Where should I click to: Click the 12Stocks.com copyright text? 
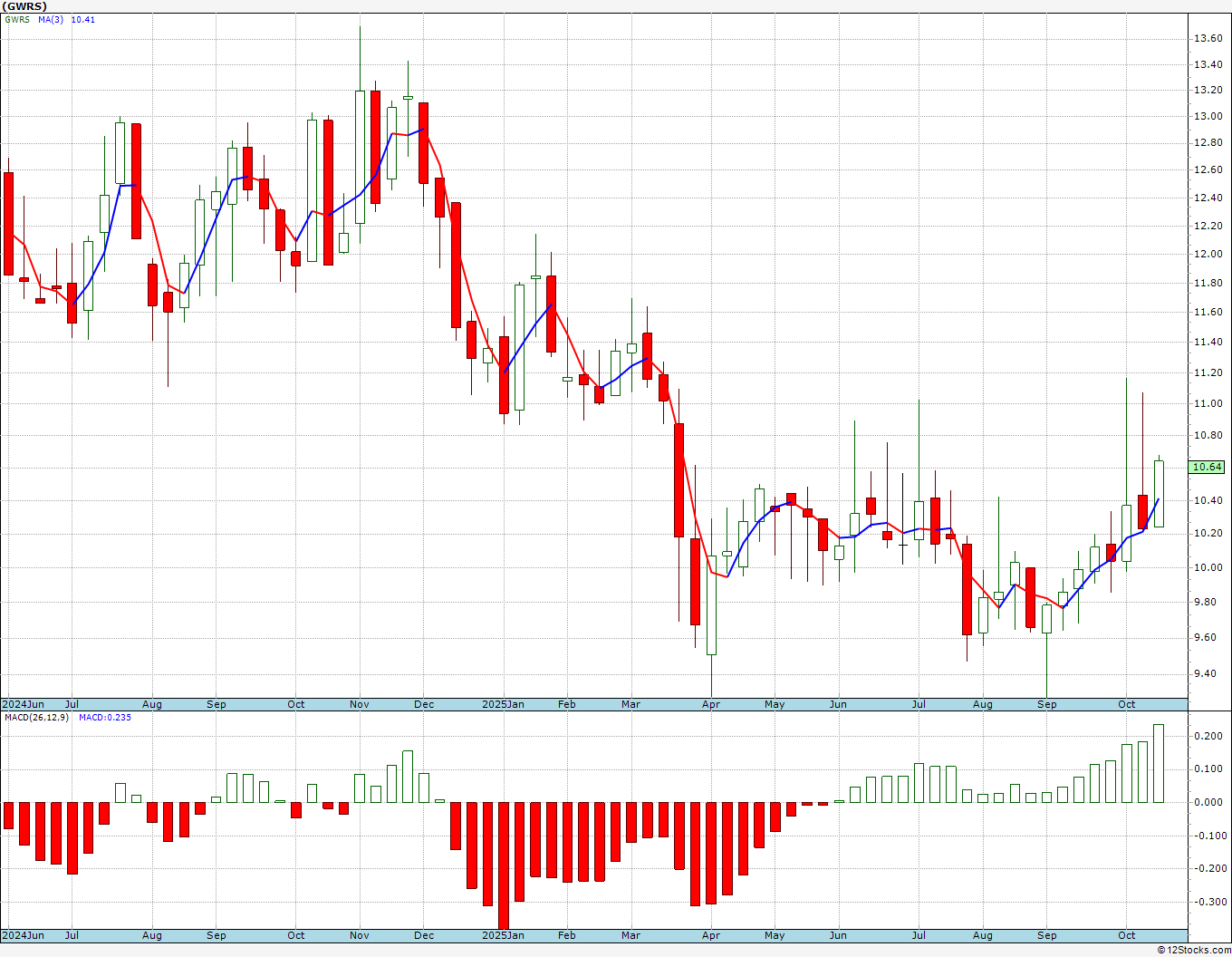[1195, 950]
